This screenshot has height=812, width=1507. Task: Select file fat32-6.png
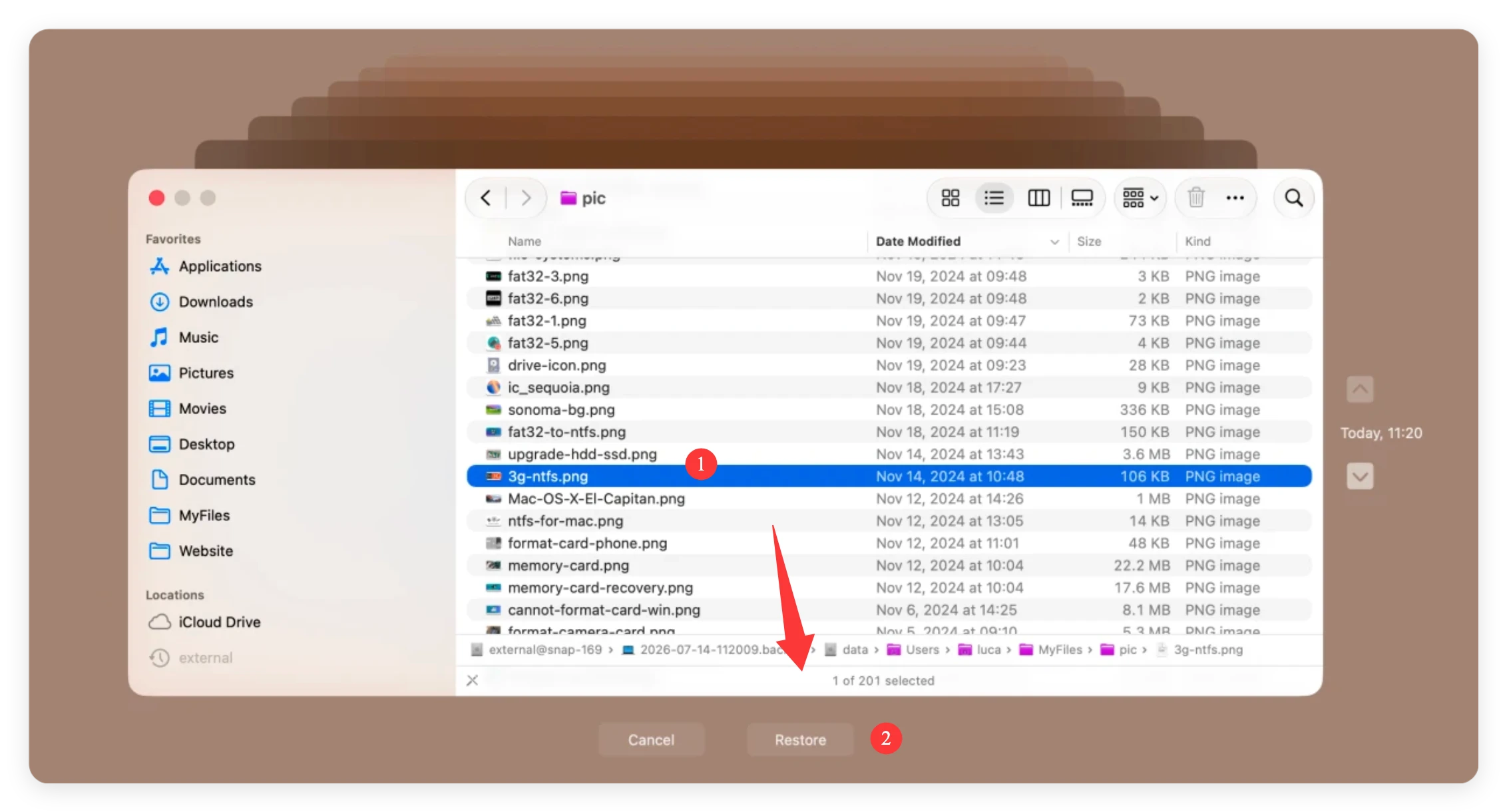[889, 298]
